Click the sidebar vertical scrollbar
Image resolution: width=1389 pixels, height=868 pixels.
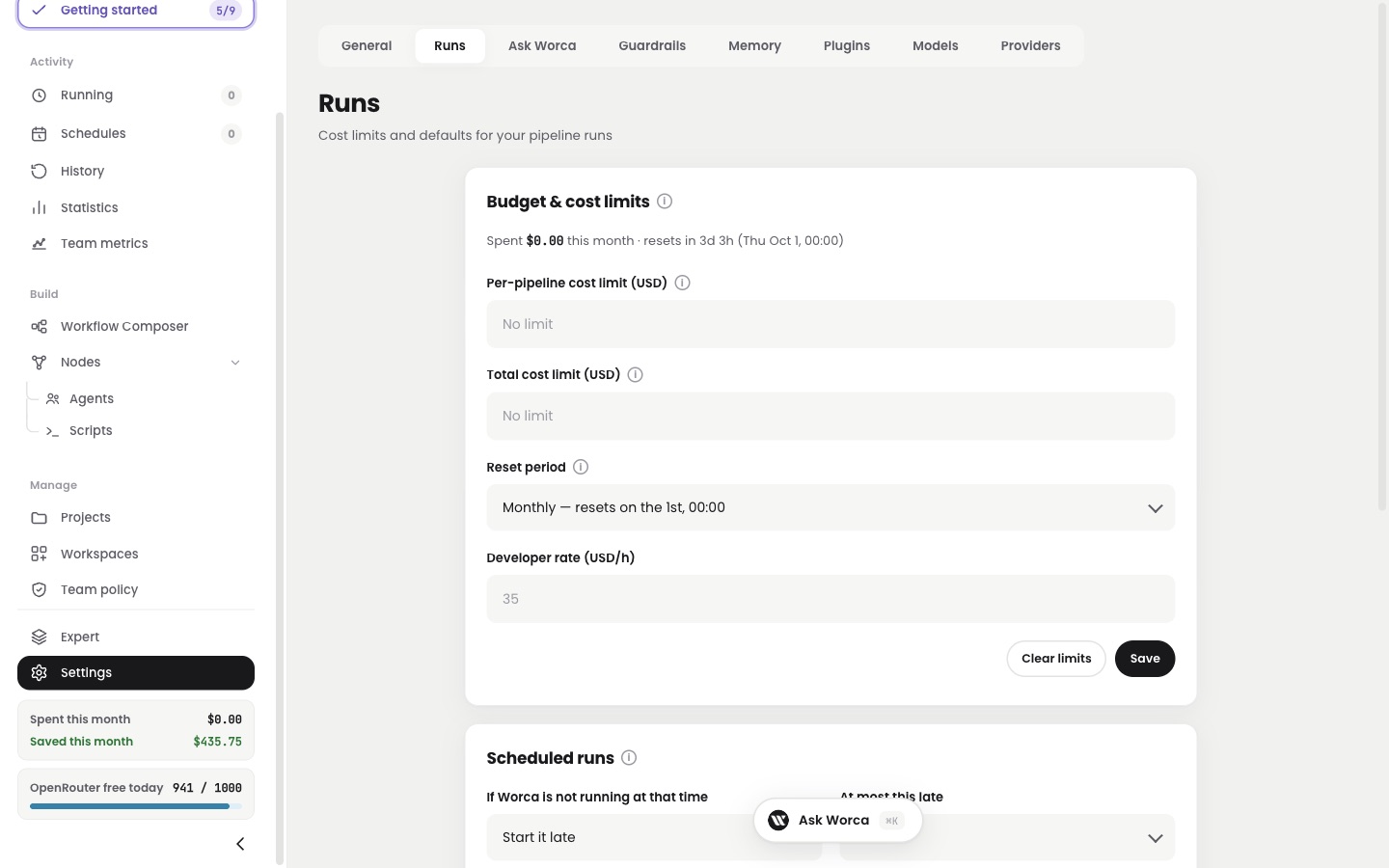pyautogui.click(x=280, y=489)
